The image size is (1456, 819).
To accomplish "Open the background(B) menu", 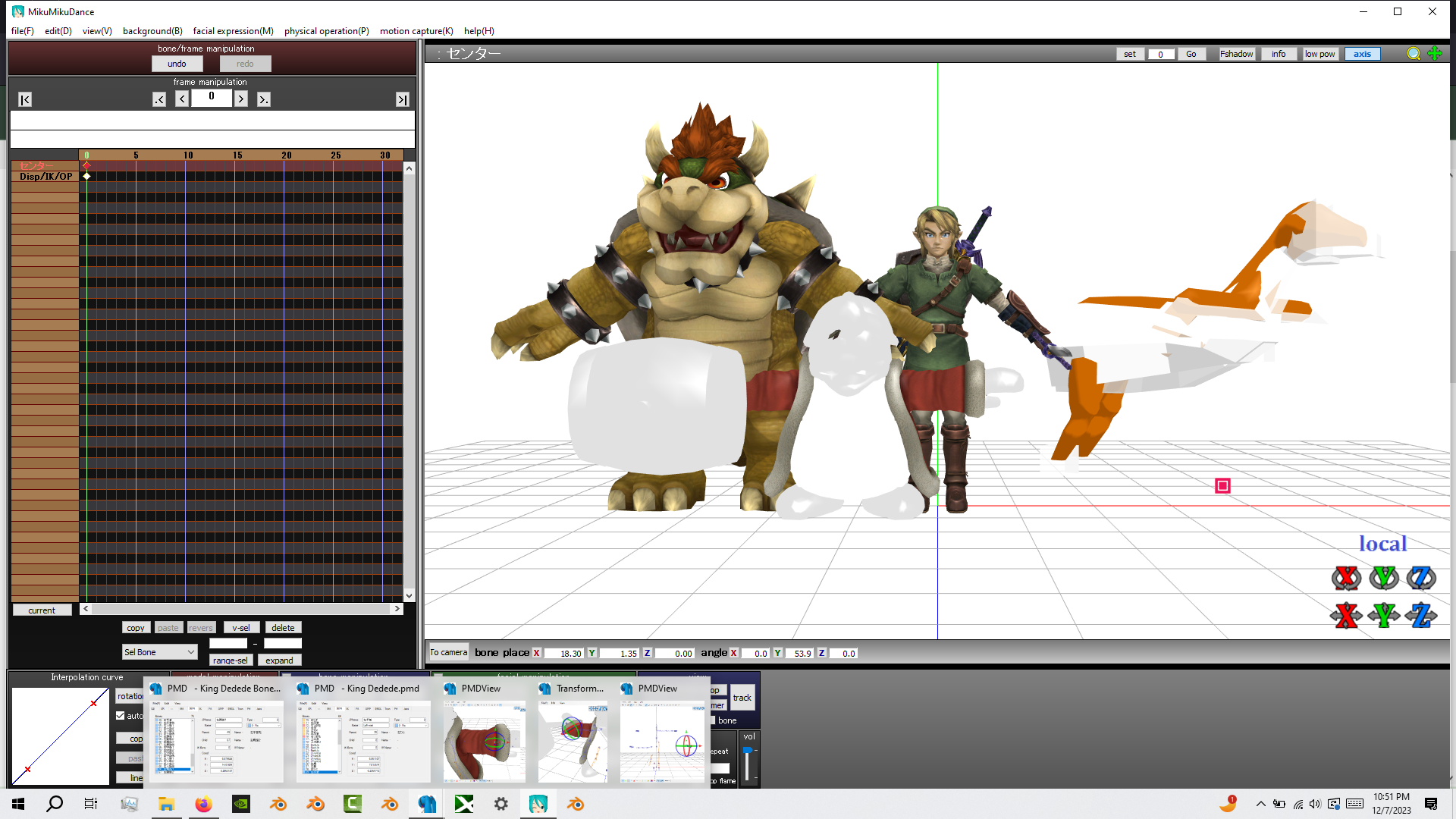I will (x=152, y=31).
